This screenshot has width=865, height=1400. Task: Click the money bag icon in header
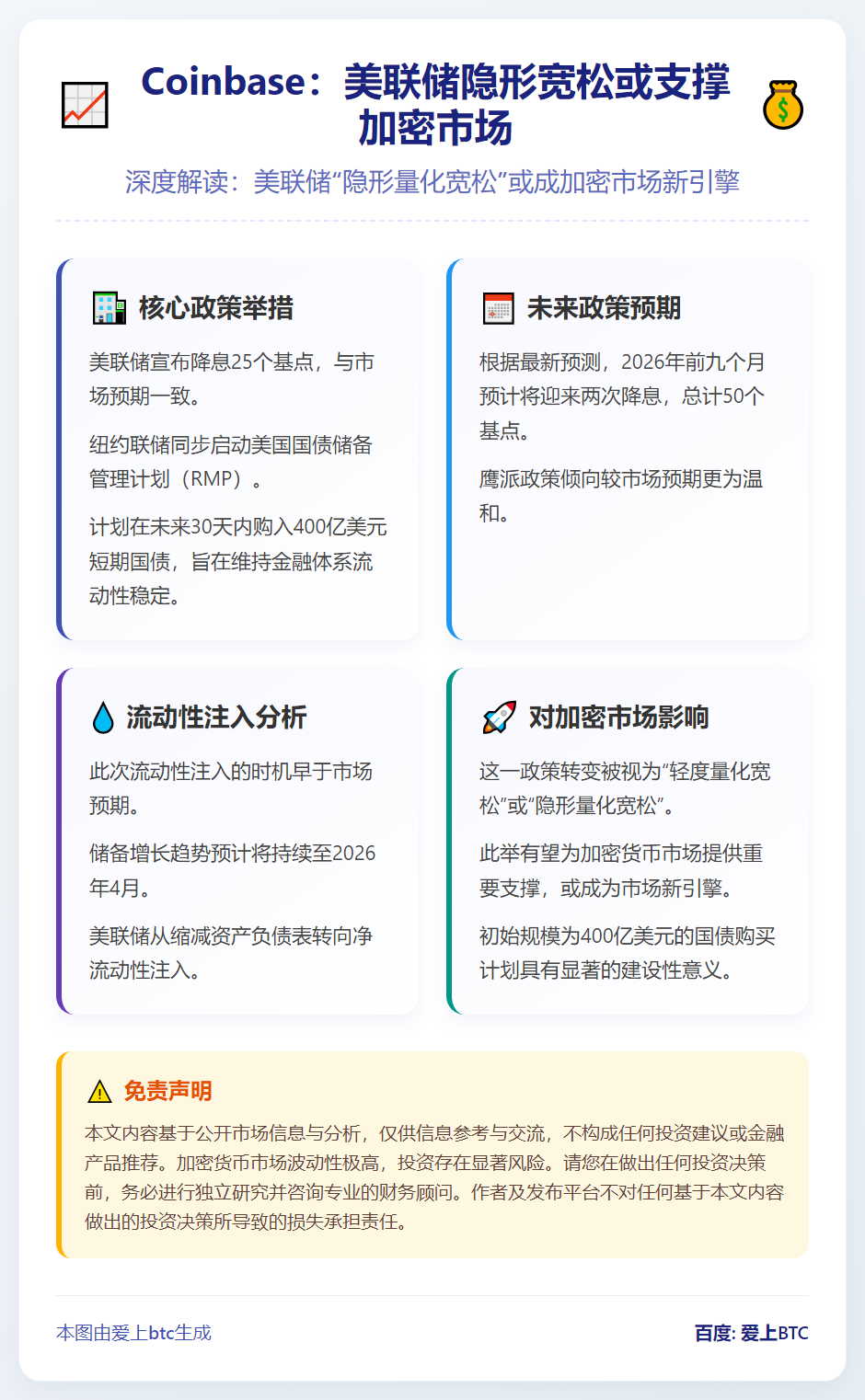pos(783,105)
